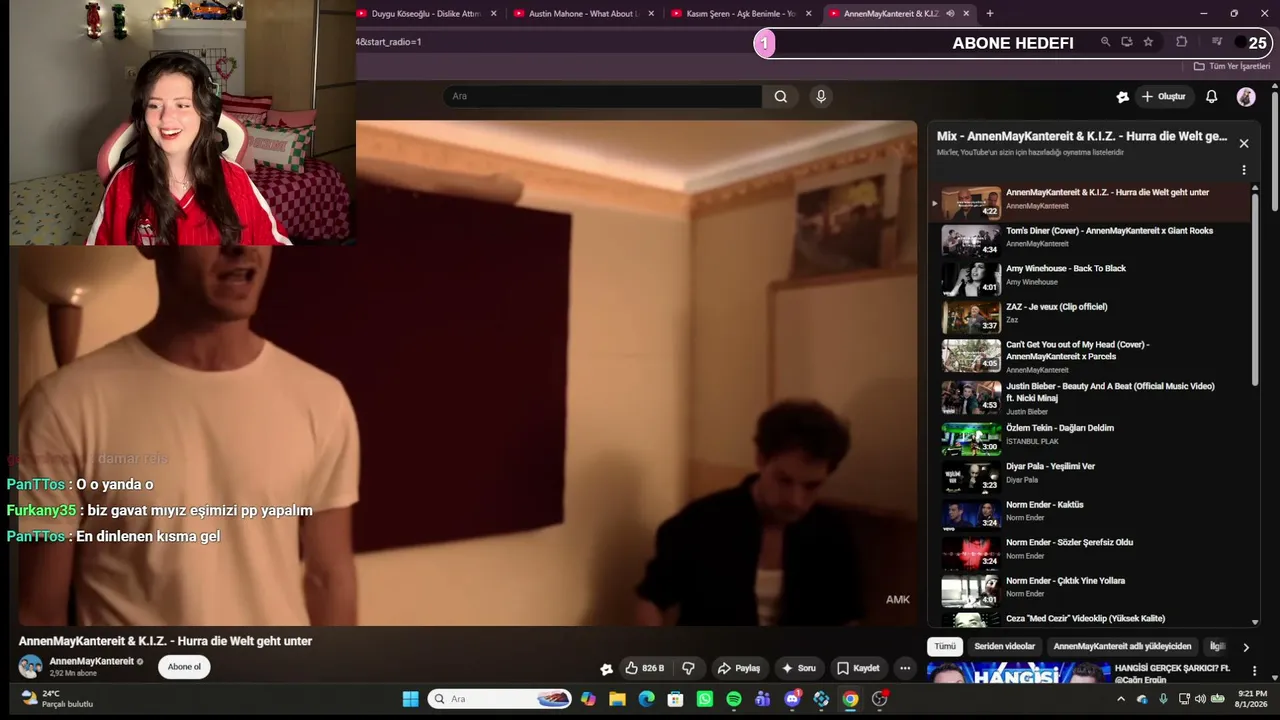Viewport: 1280px width, 720px height.
Task: Click the sparkle icon left of the like button
Action: (606, 668)
